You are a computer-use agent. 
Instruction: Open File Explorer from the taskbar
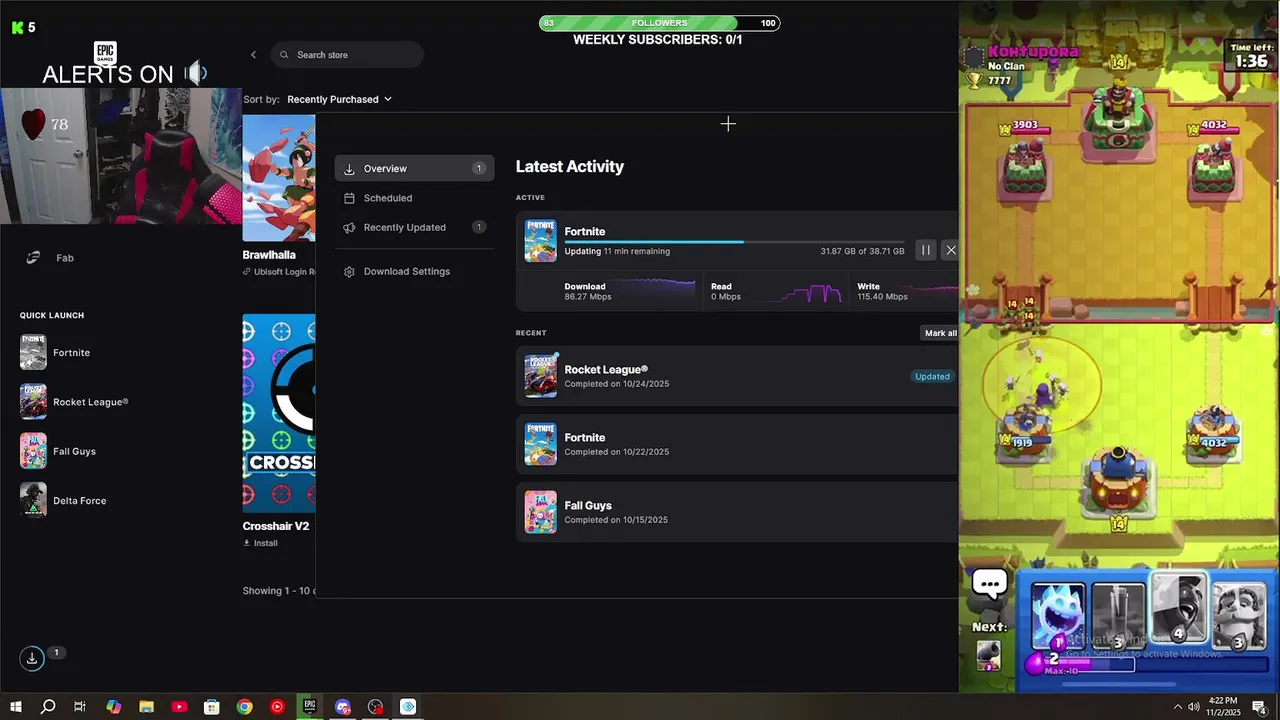(x=146, y=707)
